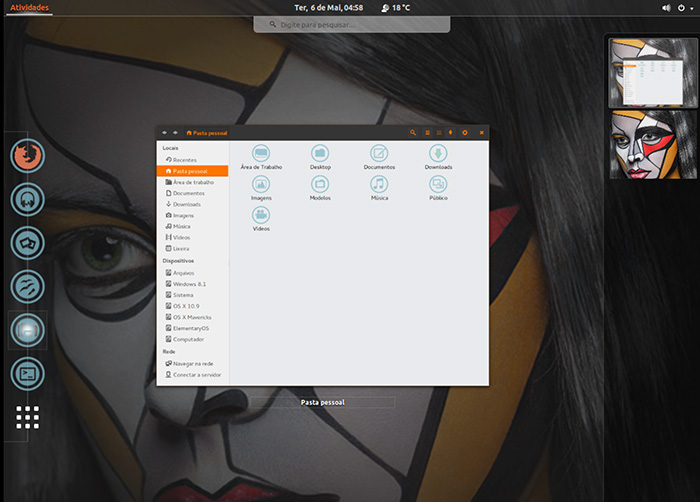700x502 pixels.
Task: Open Computador in the sidebar
Action: 192,339
